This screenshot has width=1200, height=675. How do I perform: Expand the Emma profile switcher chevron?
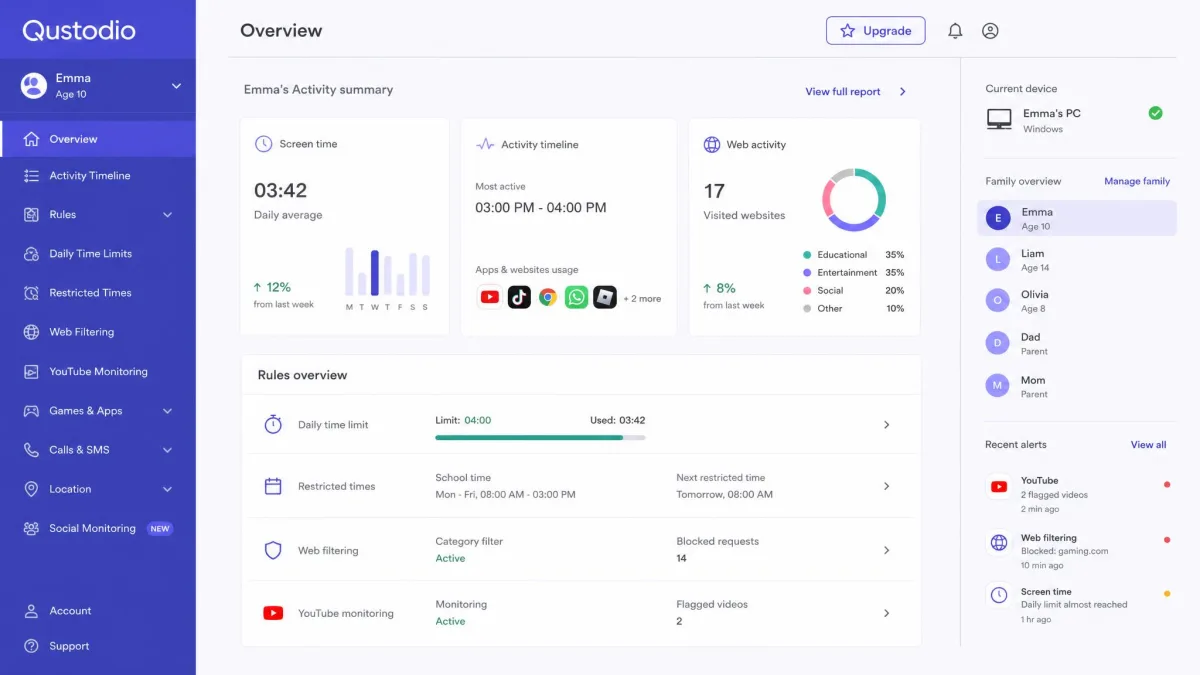[176, 86]
